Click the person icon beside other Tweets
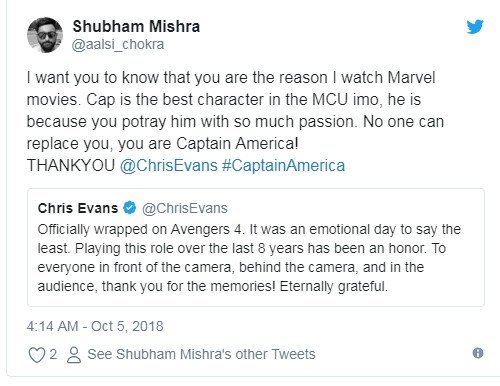 (74, 355)
